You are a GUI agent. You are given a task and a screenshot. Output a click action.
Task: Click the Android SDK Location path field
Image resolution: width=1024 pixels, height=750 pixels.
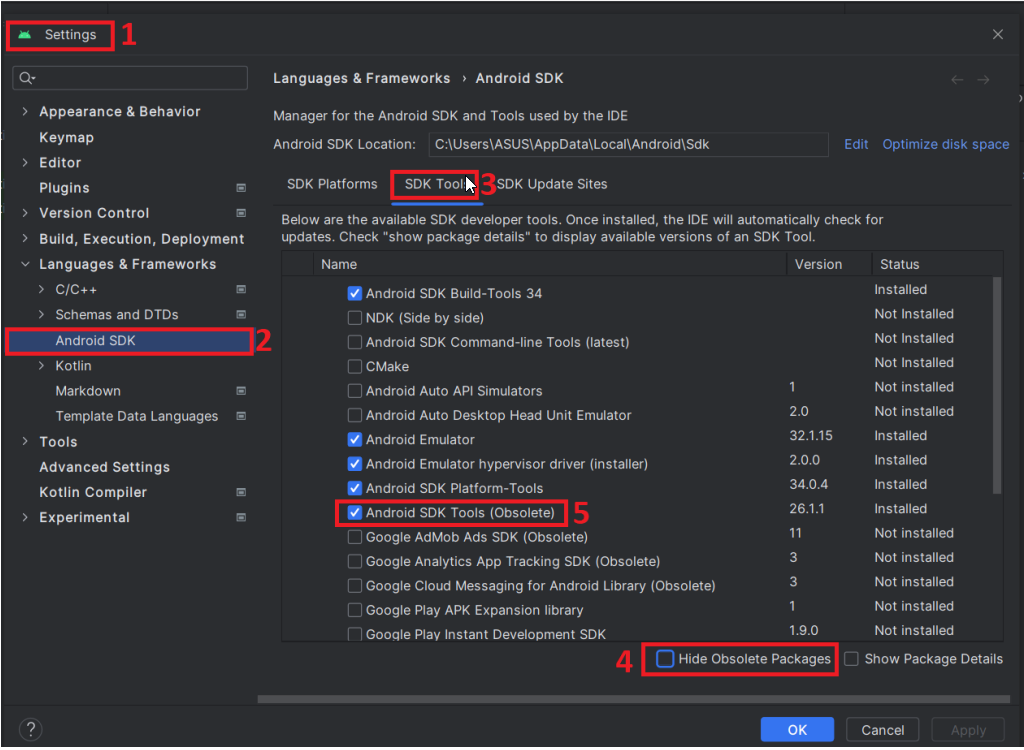(x=628, y=144)
